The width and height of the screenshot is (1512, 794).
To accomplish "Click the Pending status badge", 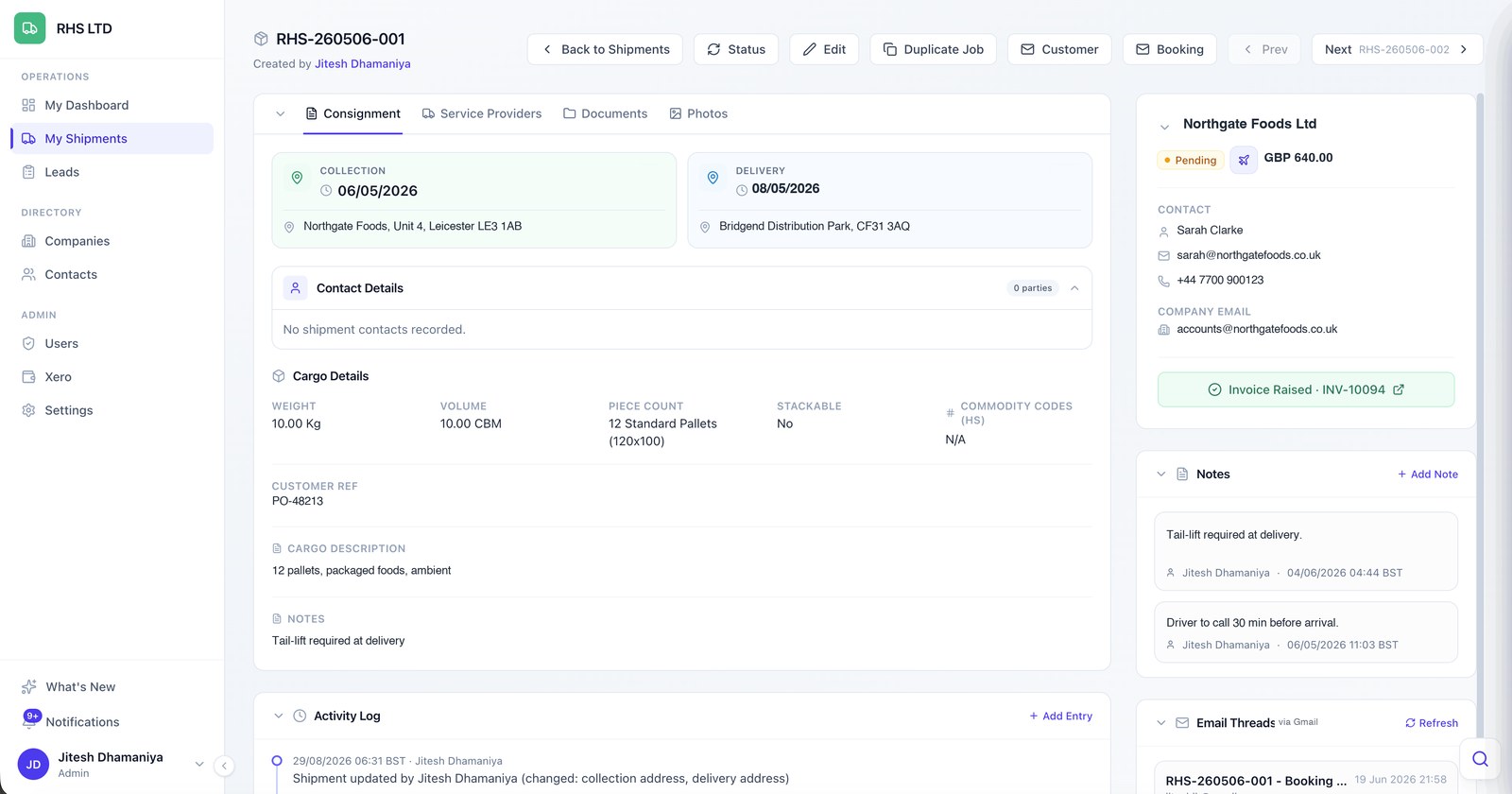I will click(x=1191, y=161).
